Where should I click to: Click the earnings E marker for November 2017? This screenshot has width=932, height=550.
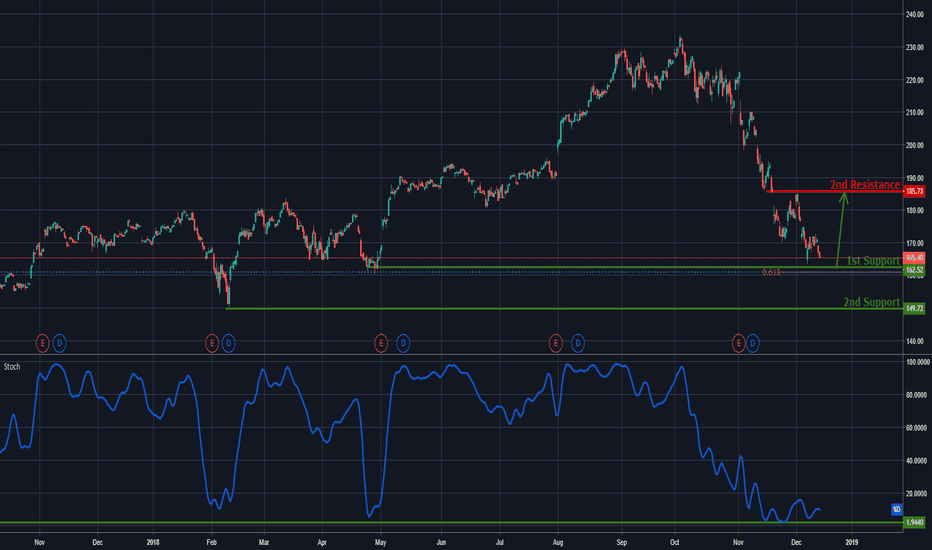[42, 343]
